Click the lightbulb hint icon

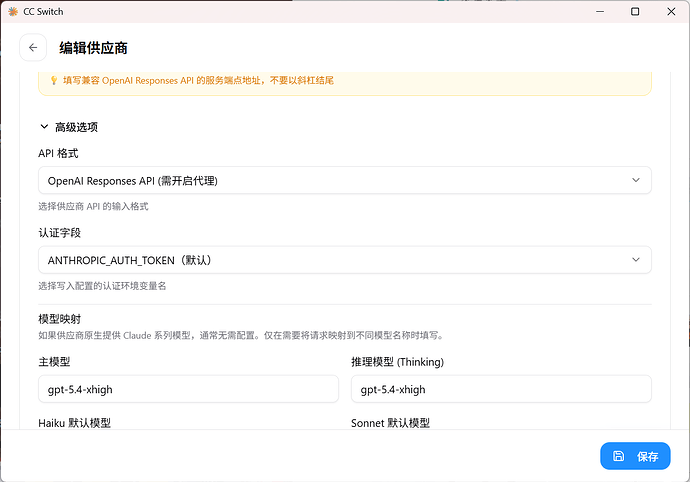(54, 81)
